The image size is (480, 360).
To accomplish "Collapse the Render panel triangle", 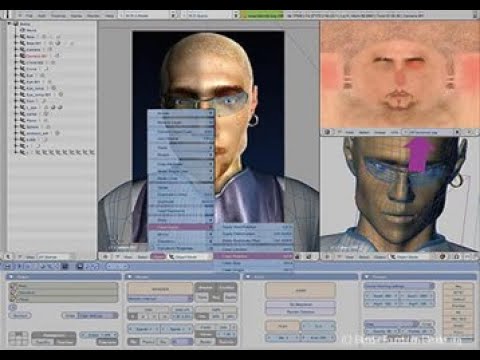I will pyautogui.click(x=130, y=277).
